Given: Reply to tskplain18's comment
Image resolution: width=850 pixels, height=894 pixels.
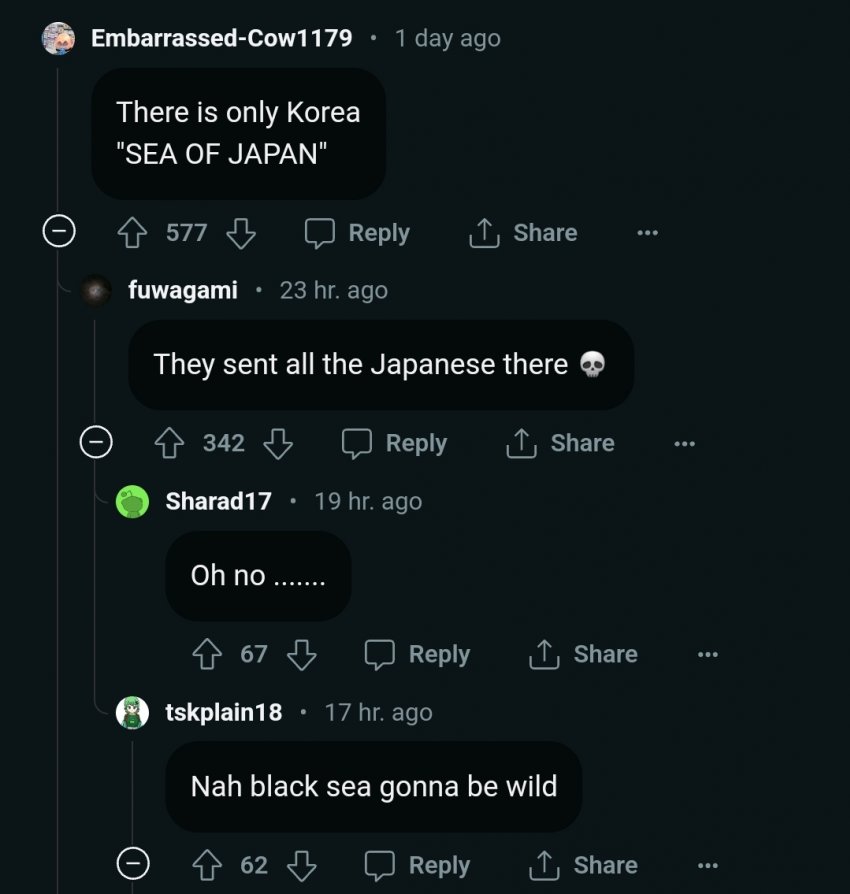Looking at the screenshot, I should click(x=418, y=865).
